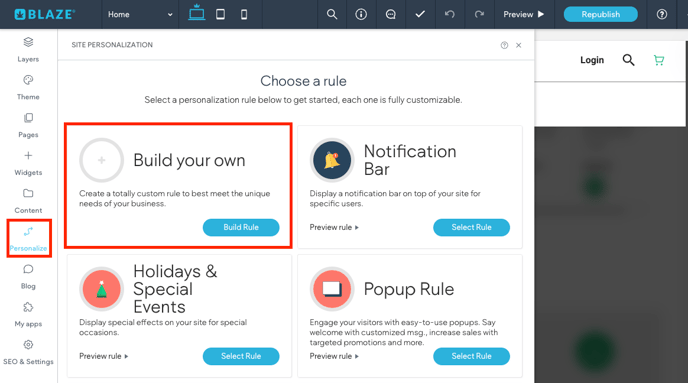Open SEO & Settings sidebar item
The image size is (688, 383).
(28, 353)
